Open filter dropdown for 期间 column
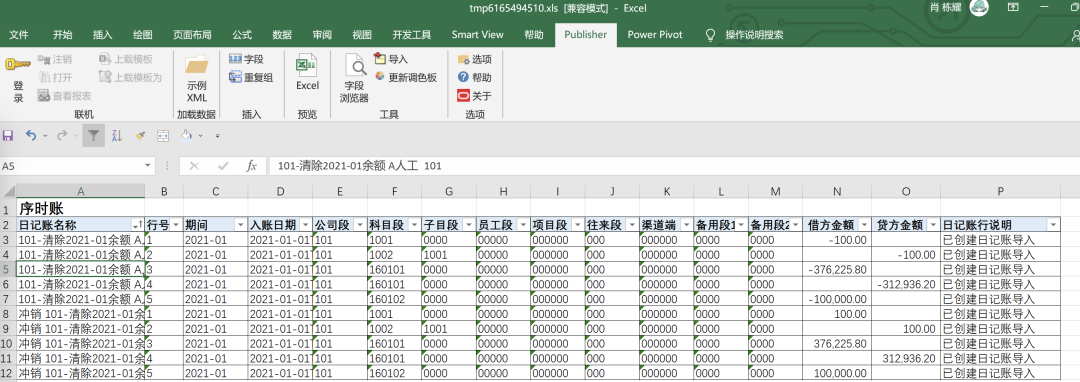 coord(240,225)
